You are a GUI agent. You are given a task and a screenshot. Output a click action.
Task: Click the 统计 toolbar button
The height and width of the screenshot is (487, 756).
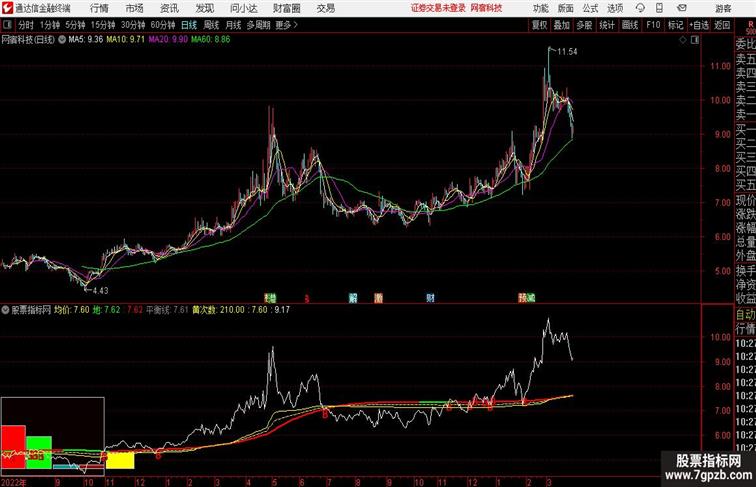coord(607,25)
